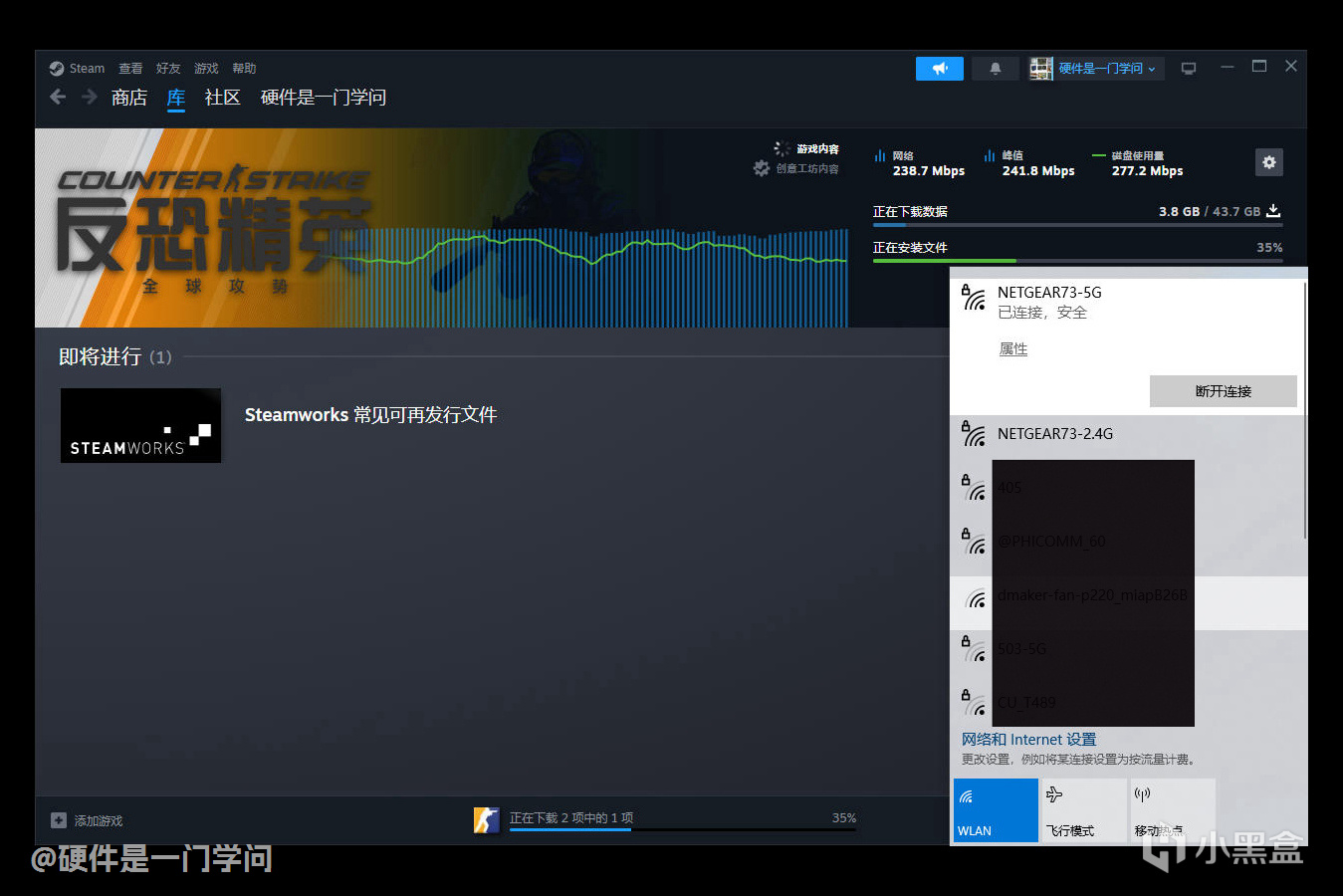Open the Steam menu in title bar

click(x=77, y=69)
